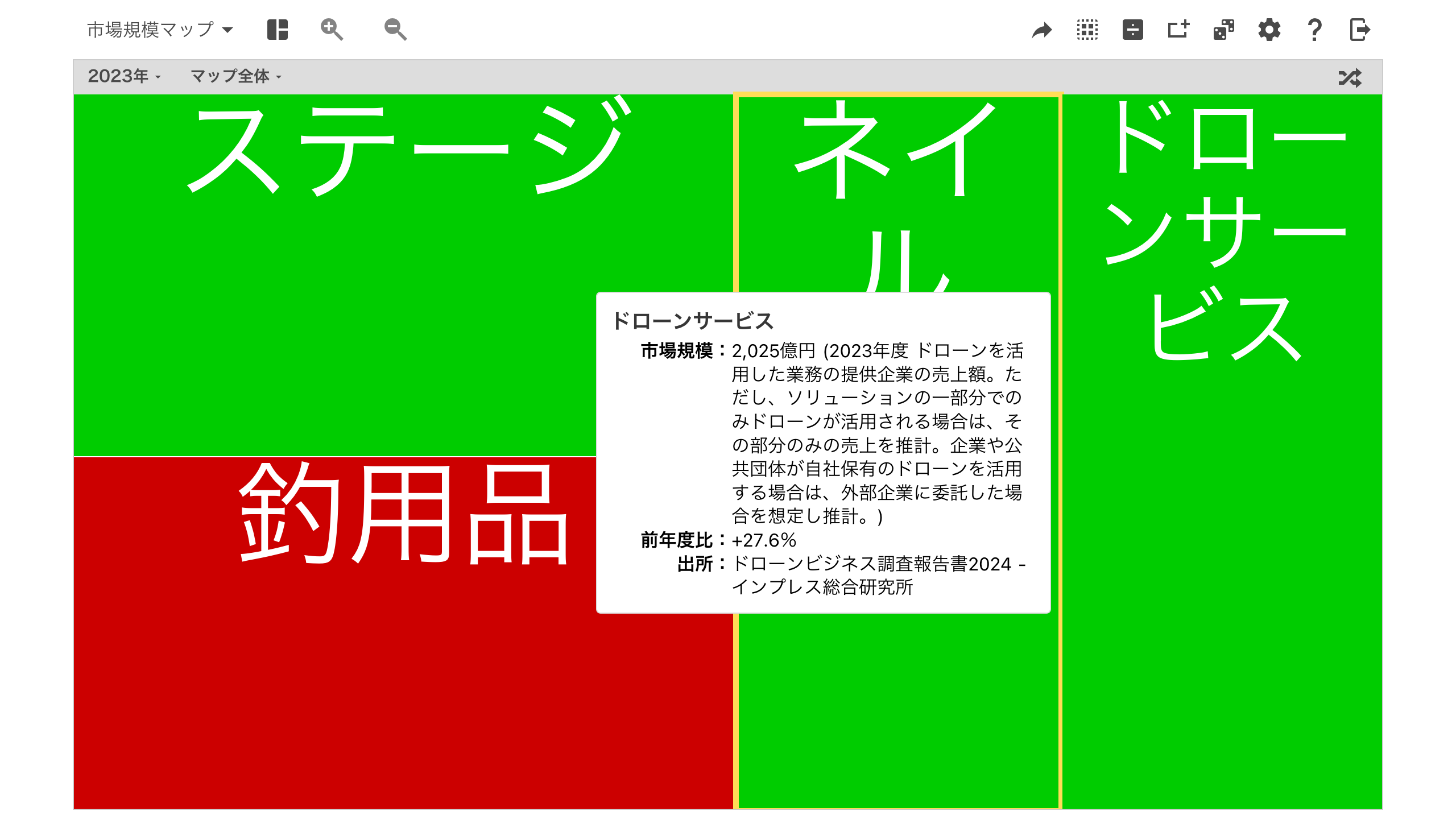Click the 2,025億円 market size value

773,351
